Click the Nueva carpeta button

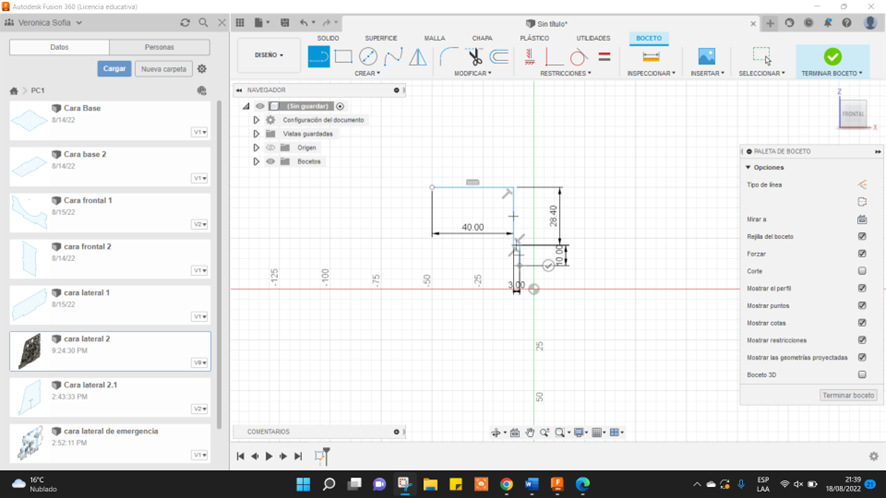(x=164, y=69)
